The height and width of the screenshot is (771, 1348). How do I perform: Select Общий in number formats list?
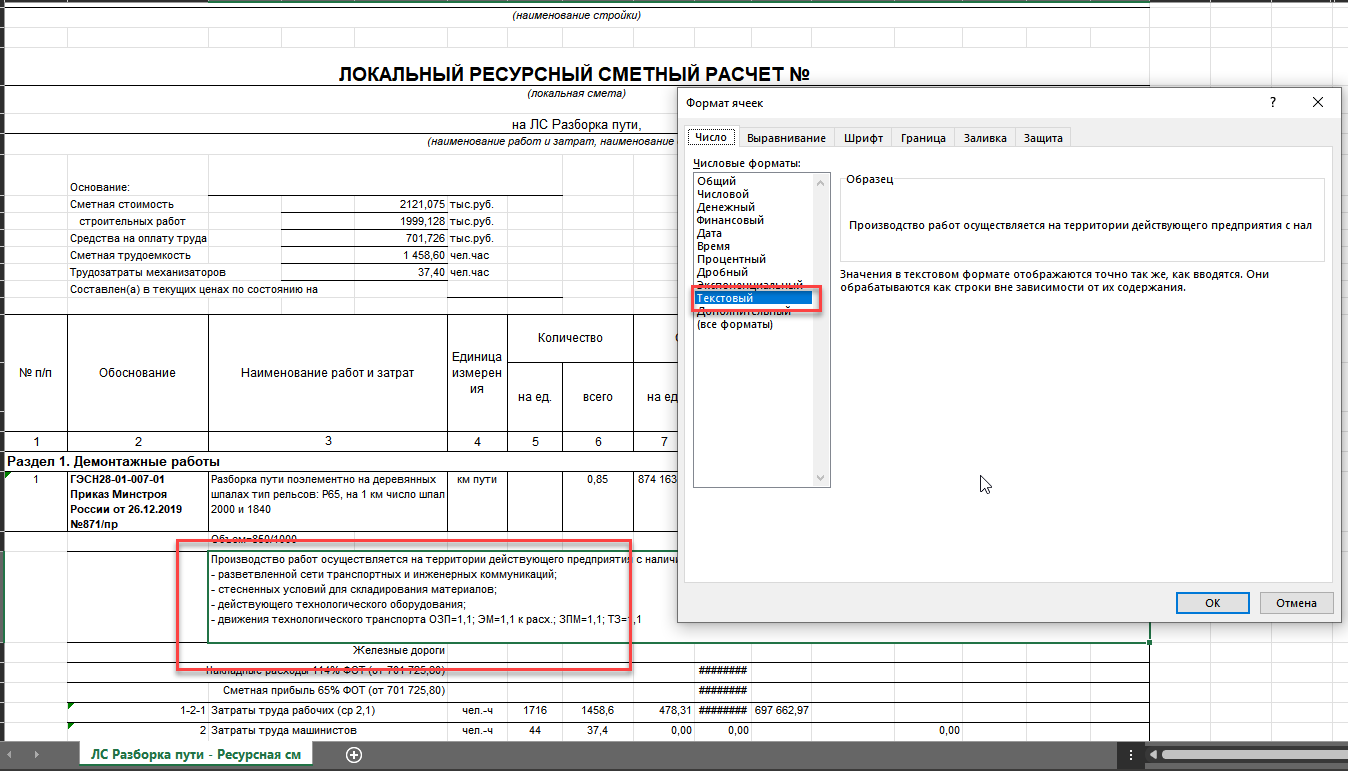[x=716, y=181]
